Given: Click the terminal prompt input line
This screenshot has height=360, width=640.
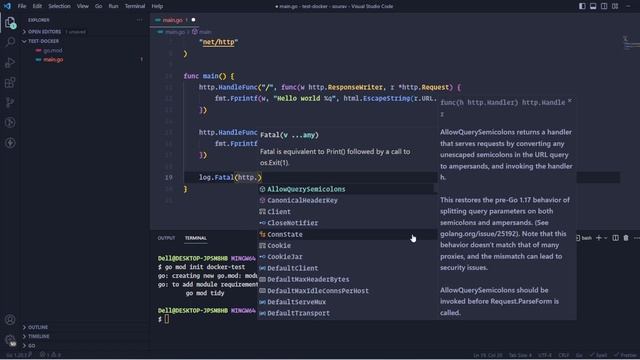Looking at the screenshot, I should 167,319.
